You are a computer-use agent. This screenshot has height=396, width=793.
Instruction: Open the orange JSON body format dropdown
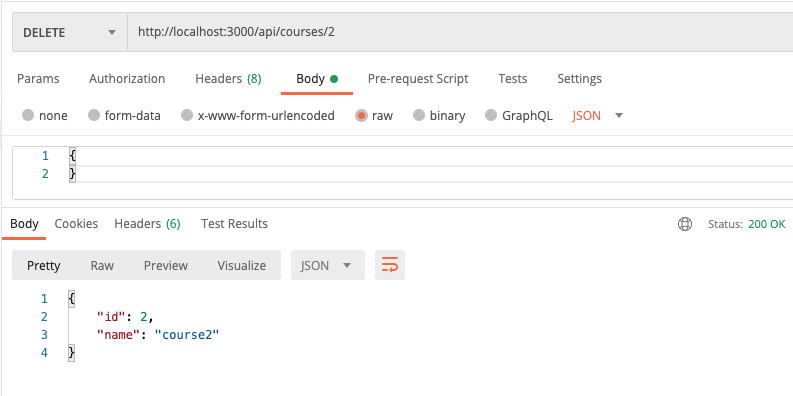[597, 116]
